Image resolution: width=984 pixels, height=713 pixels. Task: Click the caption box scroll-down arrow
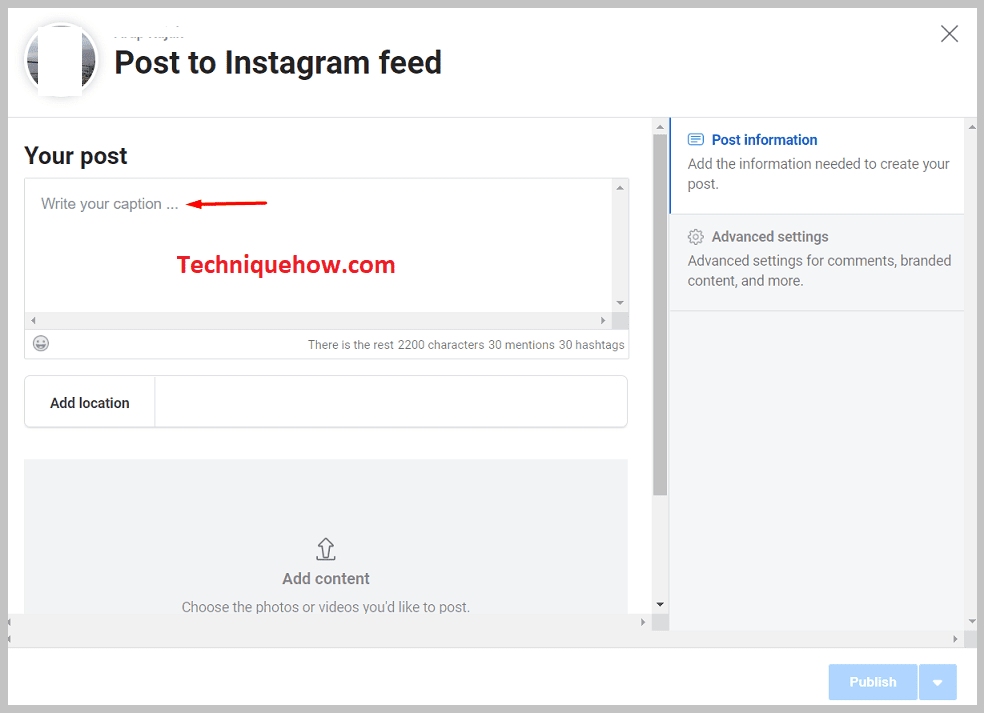click(620, 303)
